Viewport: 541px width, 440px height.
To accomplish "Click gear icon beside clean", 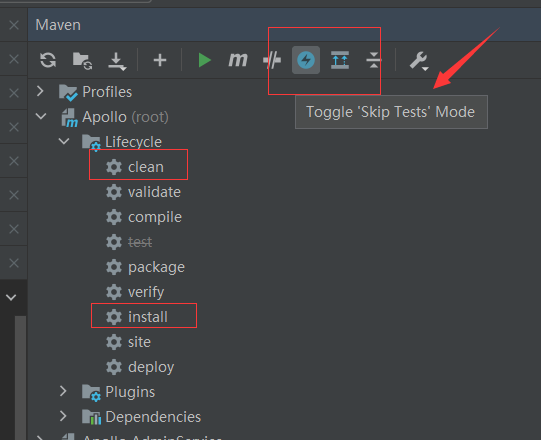I will coord(114,167).
